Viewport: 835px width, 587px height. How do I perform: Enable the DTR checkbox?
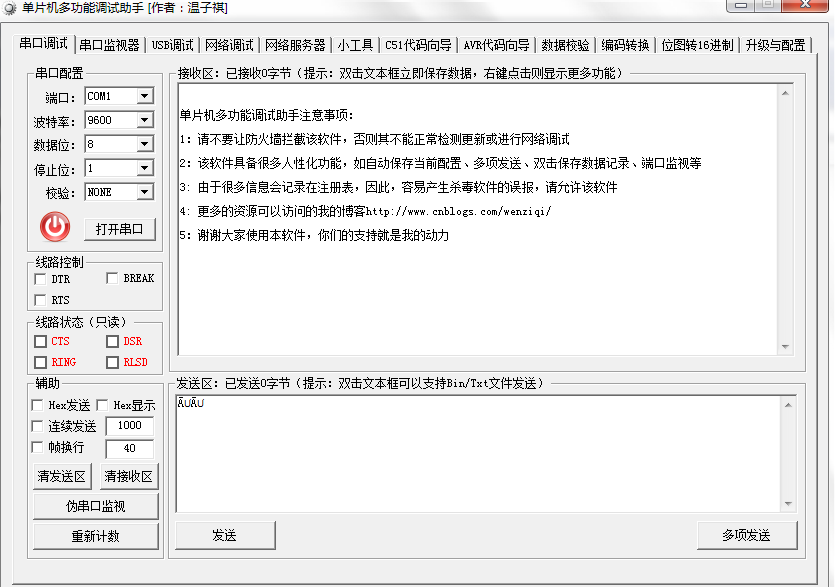40,279
